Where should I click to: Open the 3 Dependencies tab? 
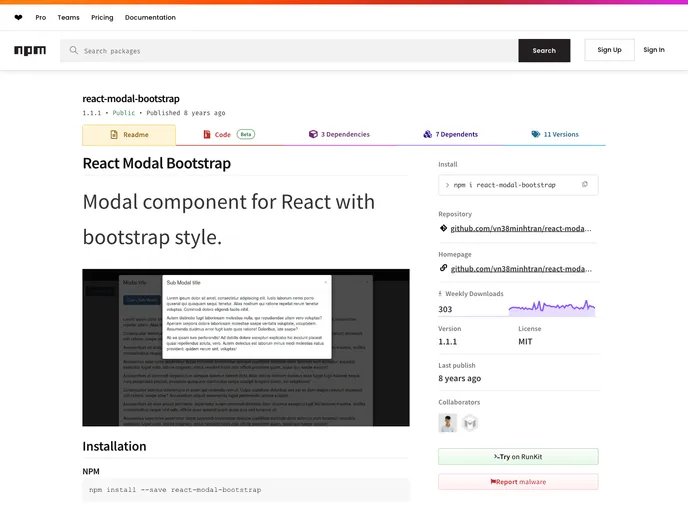point(339,134)
